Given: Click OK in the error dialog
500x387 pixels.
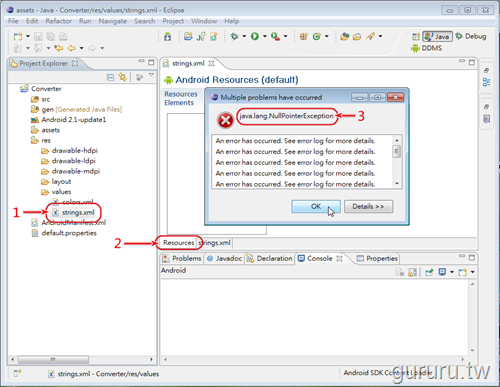Looking at the screenshot, I should click(316, 206).
